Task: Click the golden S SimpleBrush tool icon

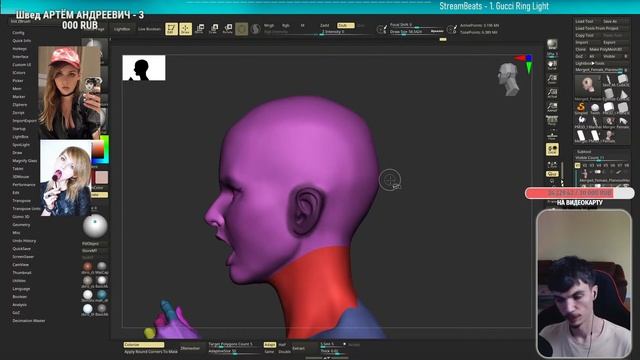Action: tap(581, 108)
